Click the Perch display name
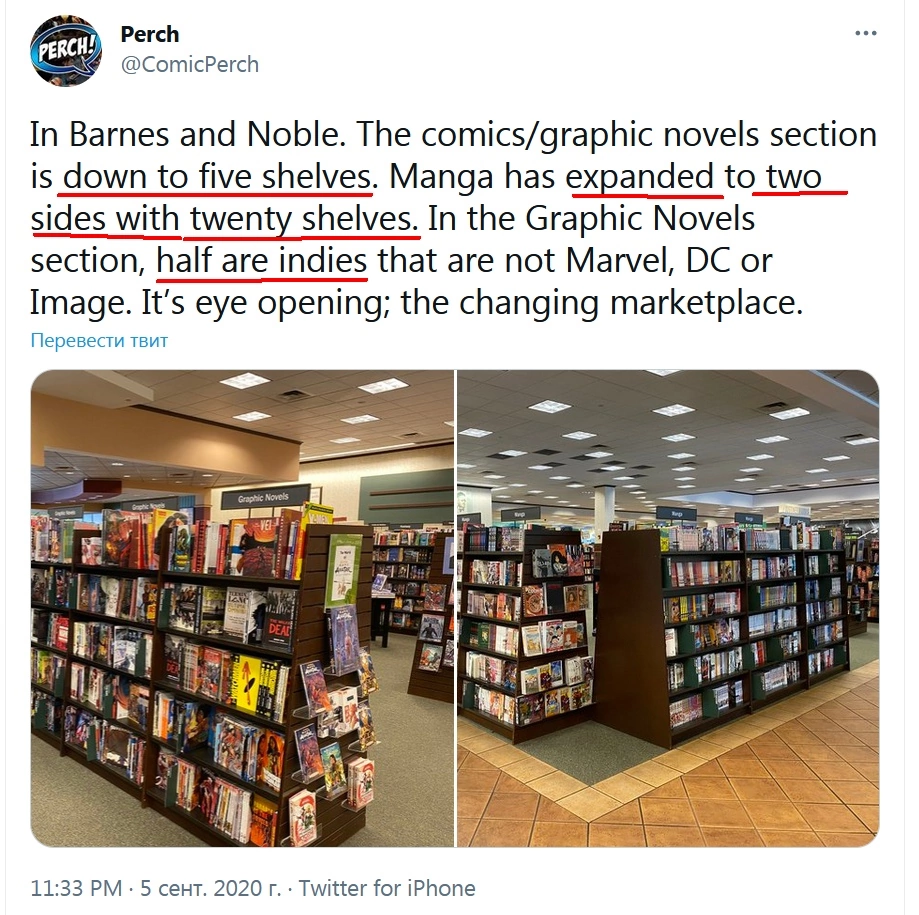Image resolution: width=919 pixels, height=915 pixels. tap(149, 34)
